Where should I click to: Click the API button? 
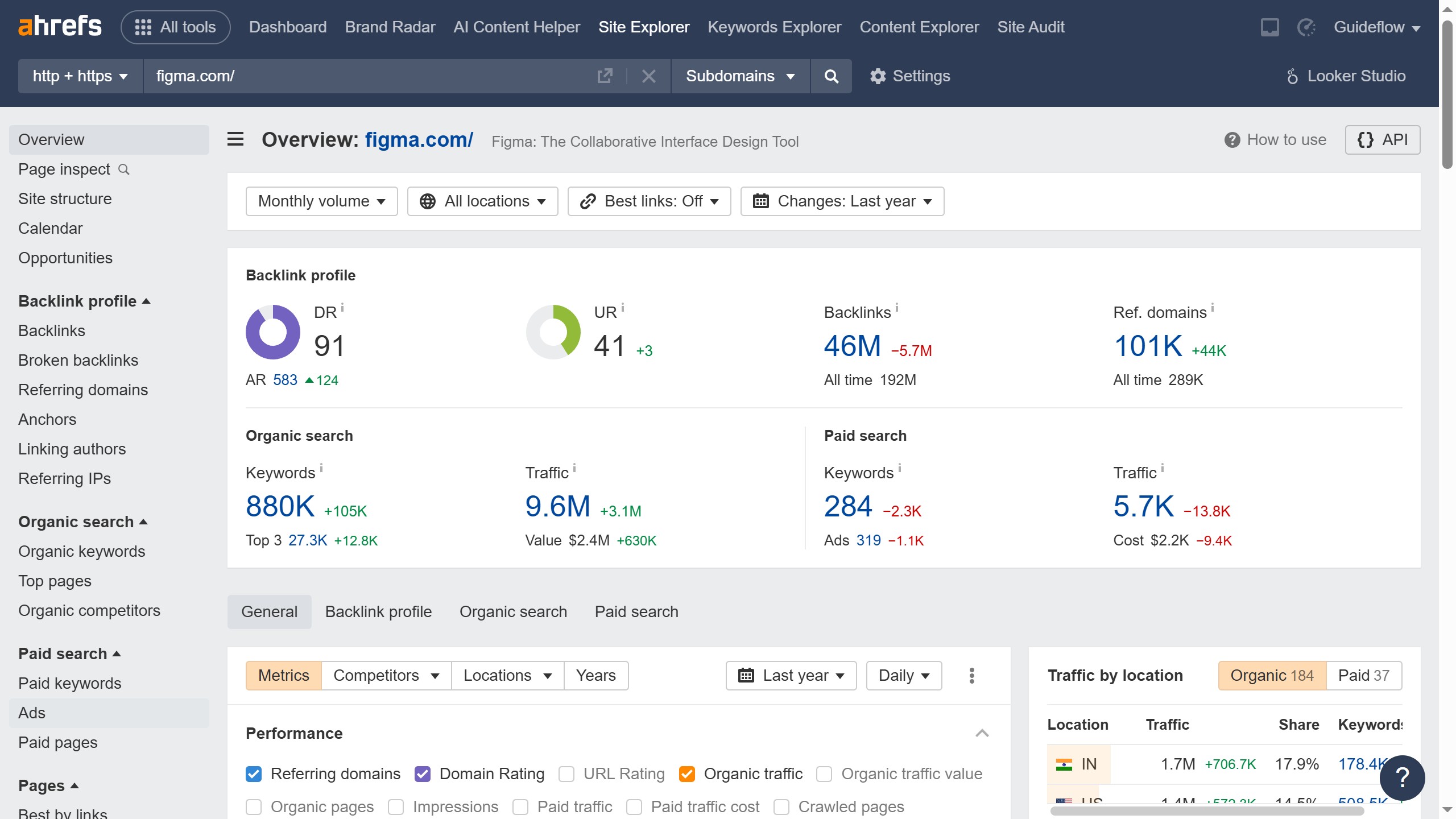(1383, 139)
